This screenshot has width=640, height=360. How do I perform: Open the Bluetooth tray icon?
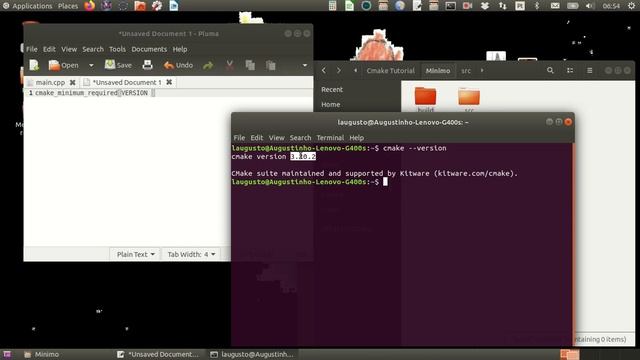click(x=537, y=5)
